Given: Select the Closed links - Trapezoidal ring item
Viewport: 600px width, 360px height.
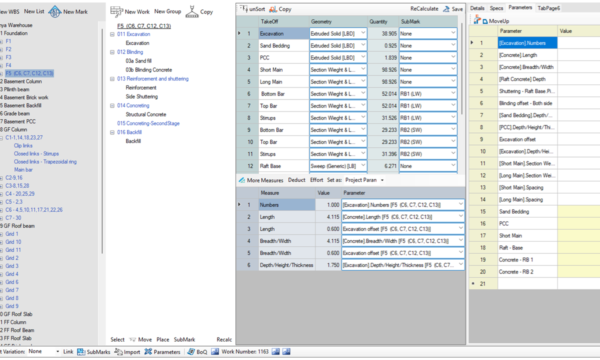Looking at the screenshot, I should pyautogui.click(x=45, y=162).
